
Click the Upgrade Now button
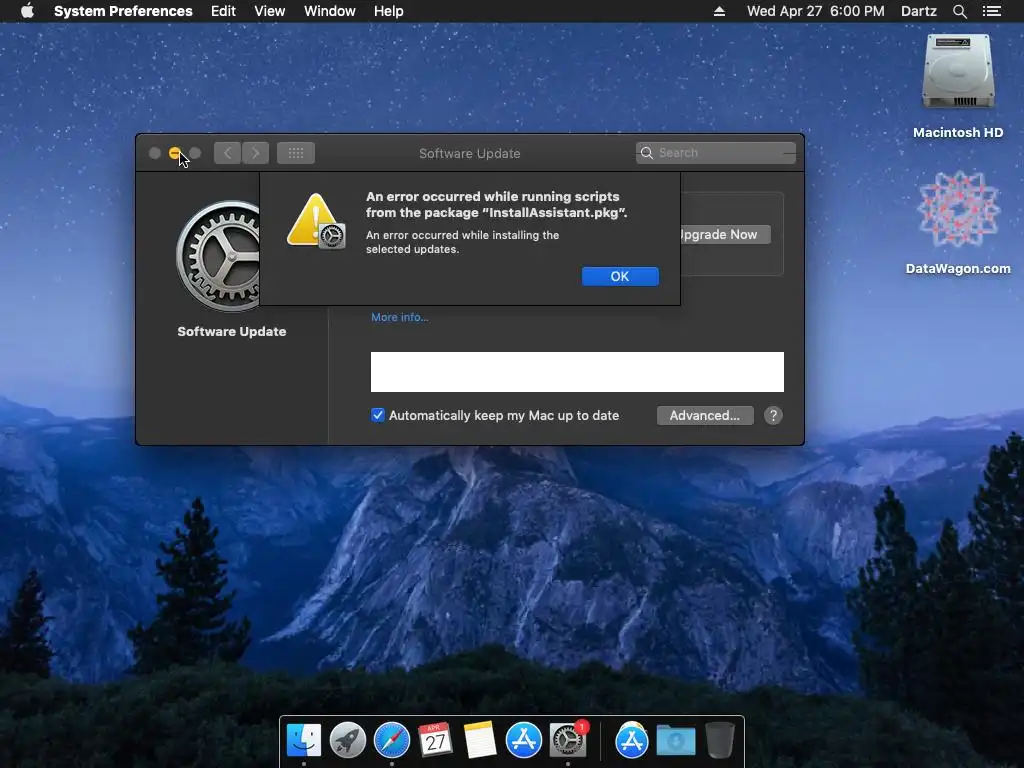tap(726, 234)
